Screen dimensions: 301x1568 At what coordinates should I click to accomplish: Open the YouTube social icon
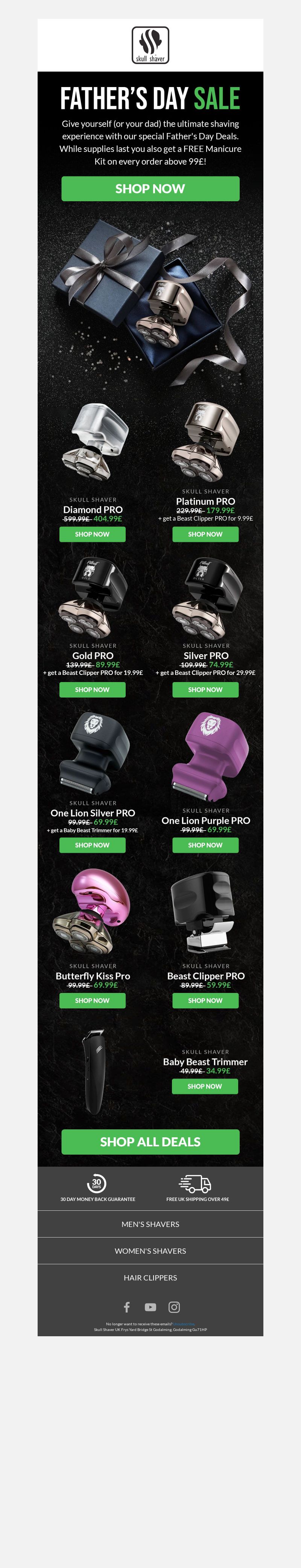[150, 1307]
